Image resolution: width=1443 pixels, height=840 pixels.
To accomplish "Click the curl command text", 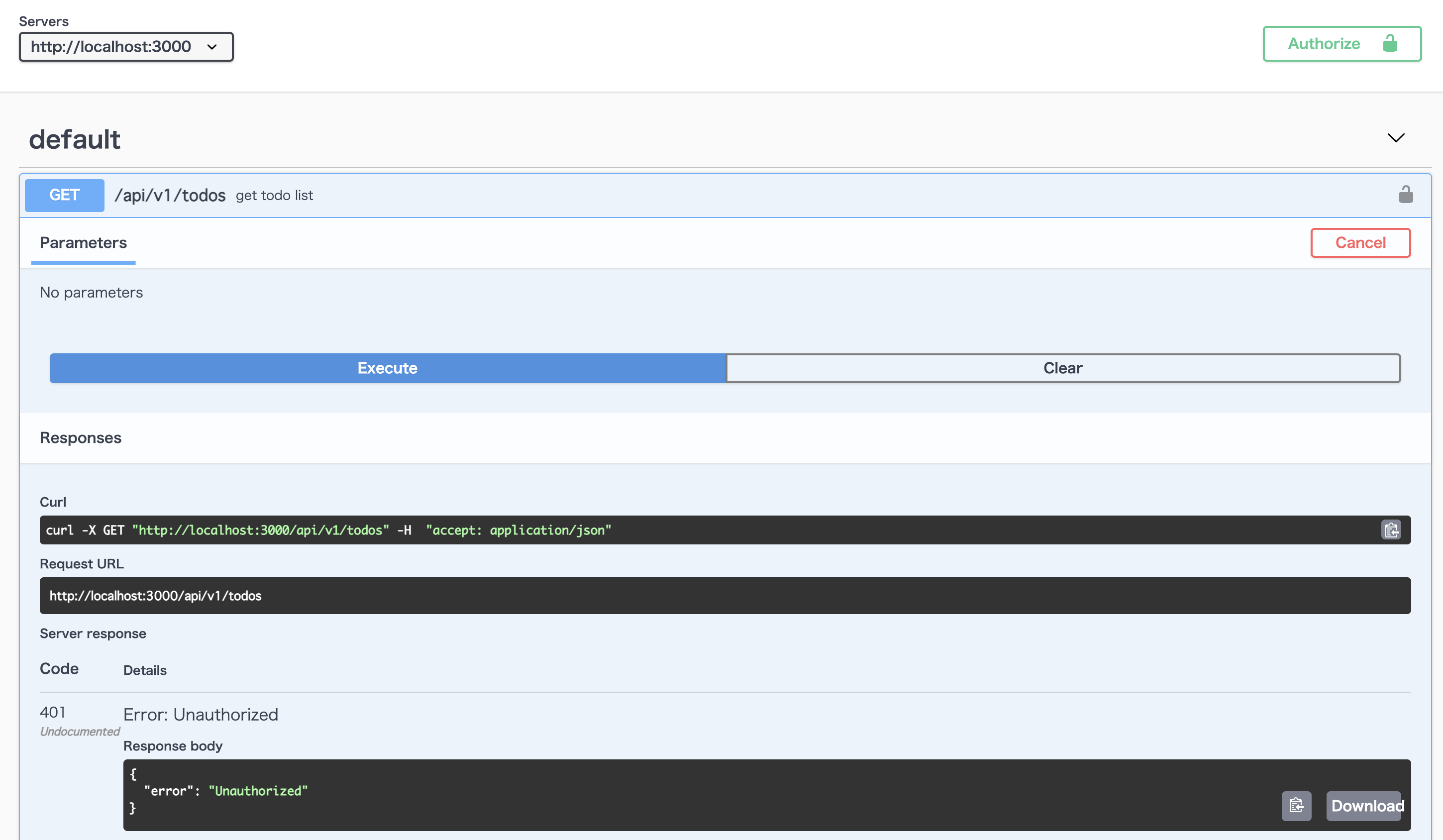I will coord(328,530).
